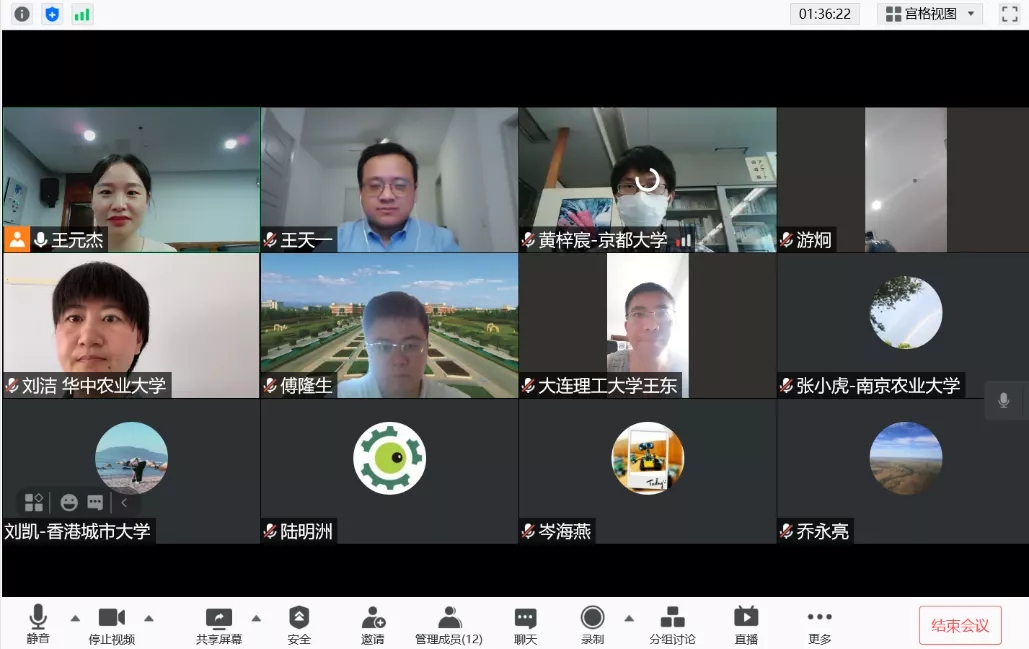1029x649 pixels.
Task: Click 刘凯-香港城市大学 beach avatar
Action: 131,458
